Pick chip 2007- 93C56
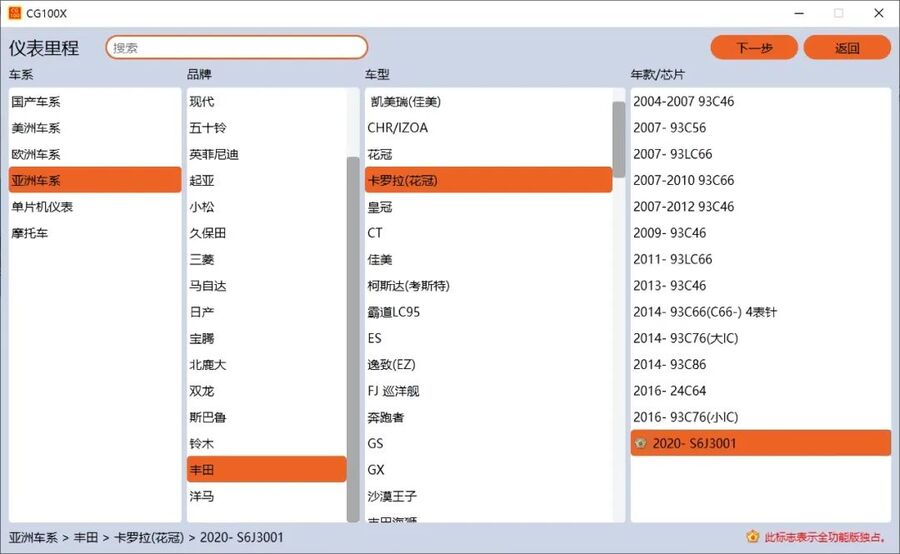900x554 pixels. tap(761, 128)
